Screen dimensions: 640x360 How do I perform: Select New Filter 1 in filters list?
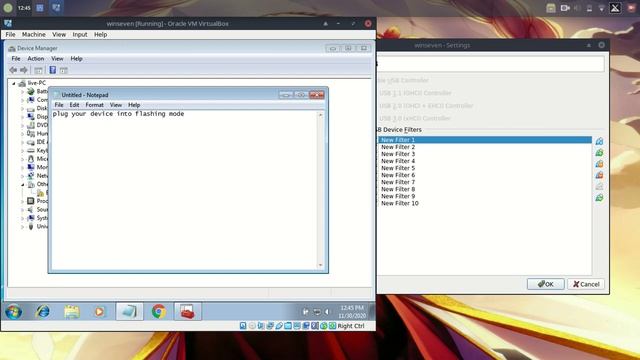(x=484, y=140)
